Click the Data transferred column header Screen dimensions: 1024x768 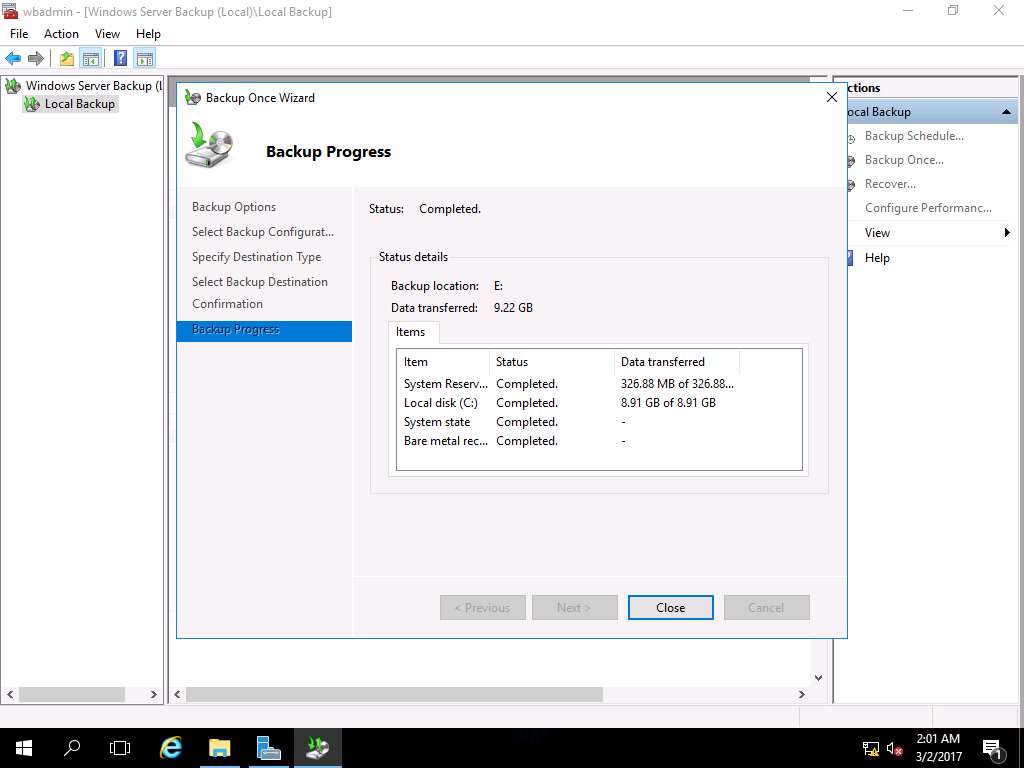677,362
